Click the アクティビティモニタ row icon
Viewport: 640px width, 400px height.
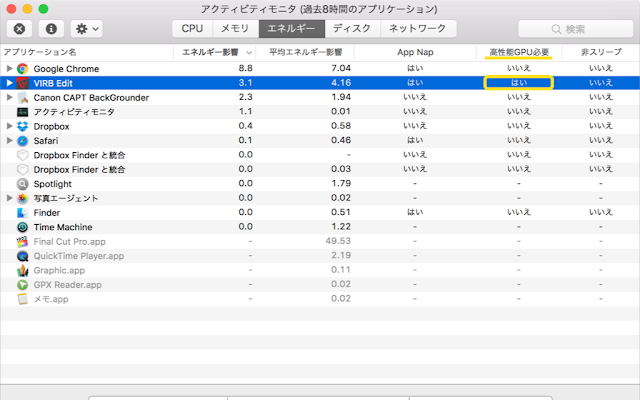[22, 112]
